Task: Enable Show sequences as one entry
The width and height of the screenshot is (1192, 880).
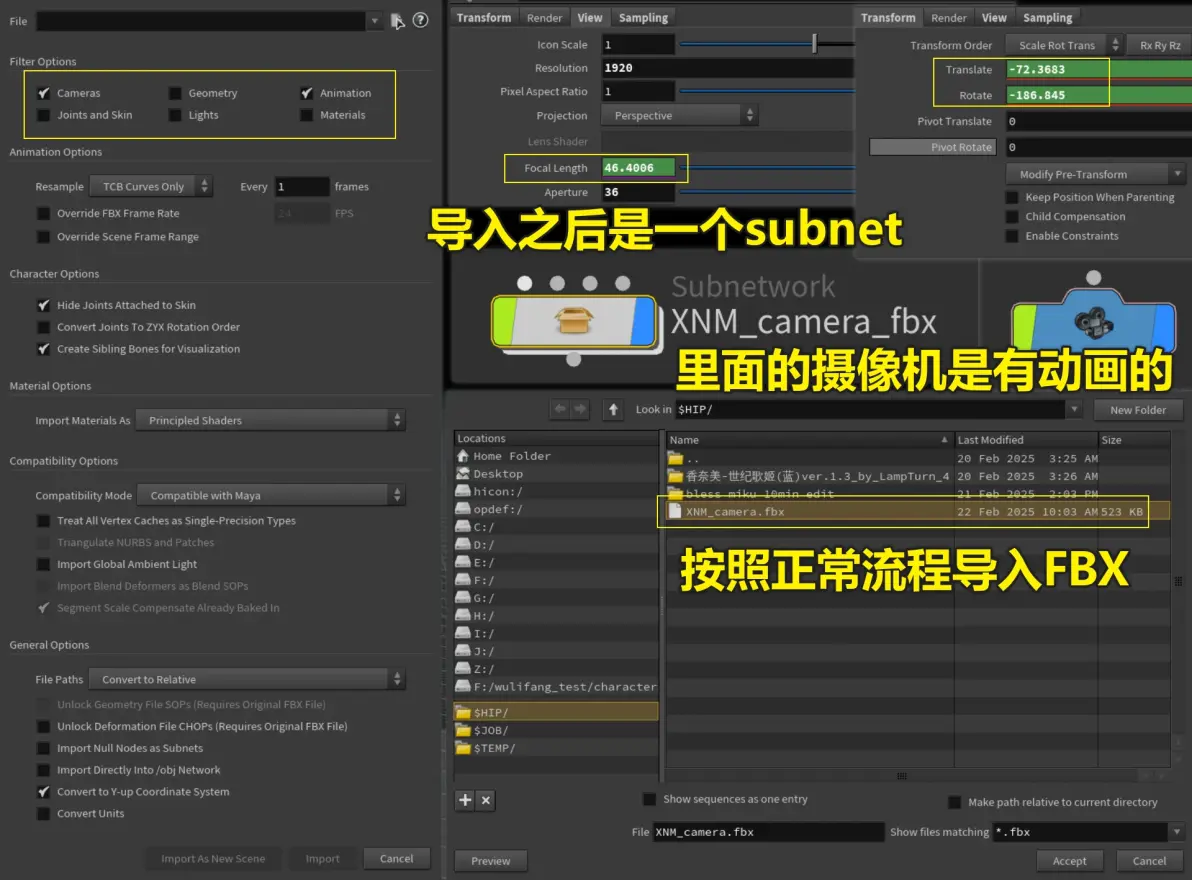Action: point(649,799)
